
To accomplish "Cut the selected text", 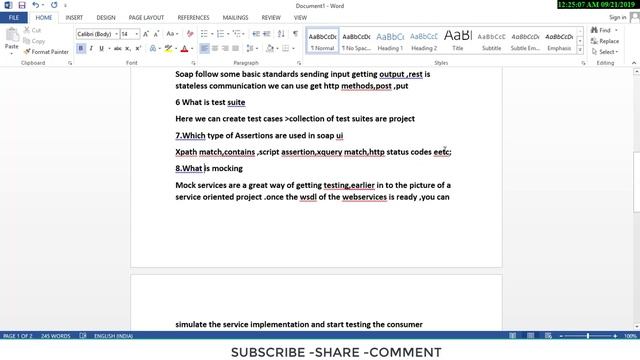I will coord(32,30).
